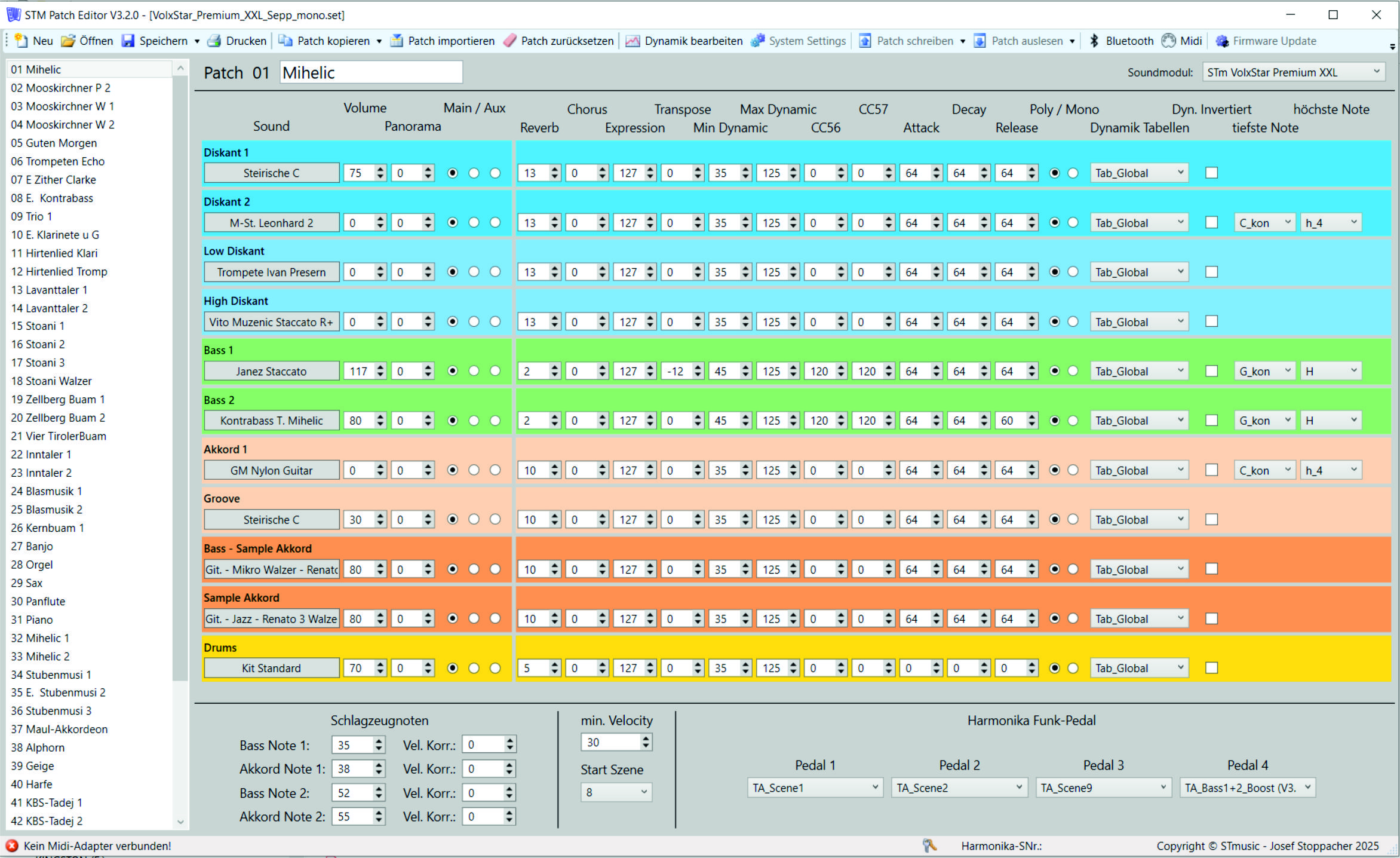1400x858 pixels.
Task: Click the Bass Note 1 value field
Action: 352,745
